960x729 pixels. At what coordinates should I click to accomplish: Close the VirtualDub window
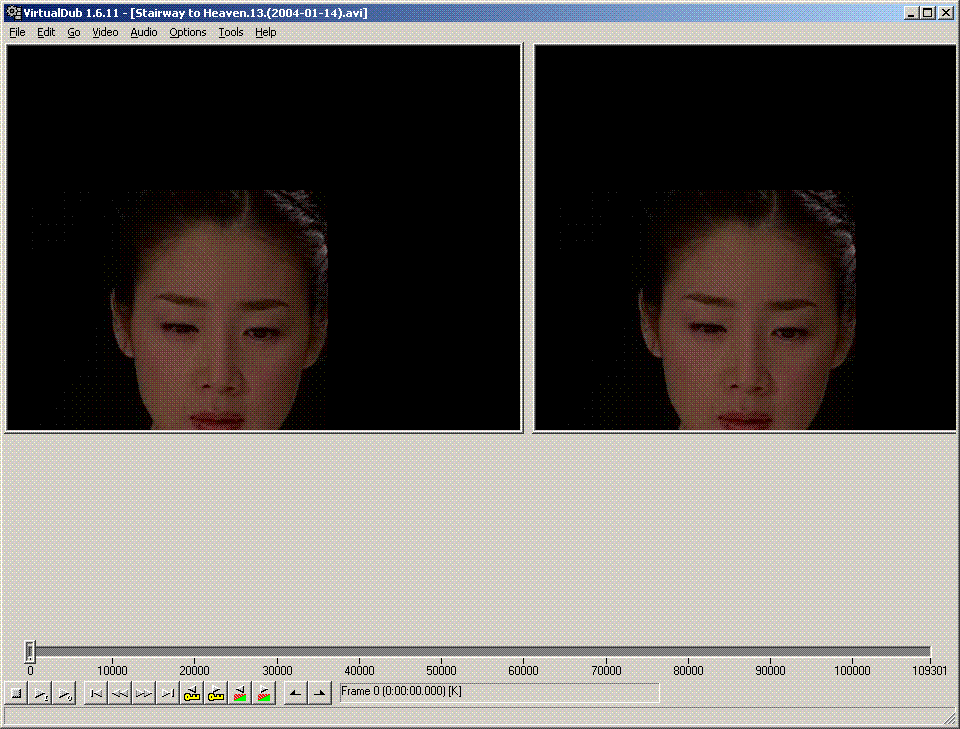945,13
